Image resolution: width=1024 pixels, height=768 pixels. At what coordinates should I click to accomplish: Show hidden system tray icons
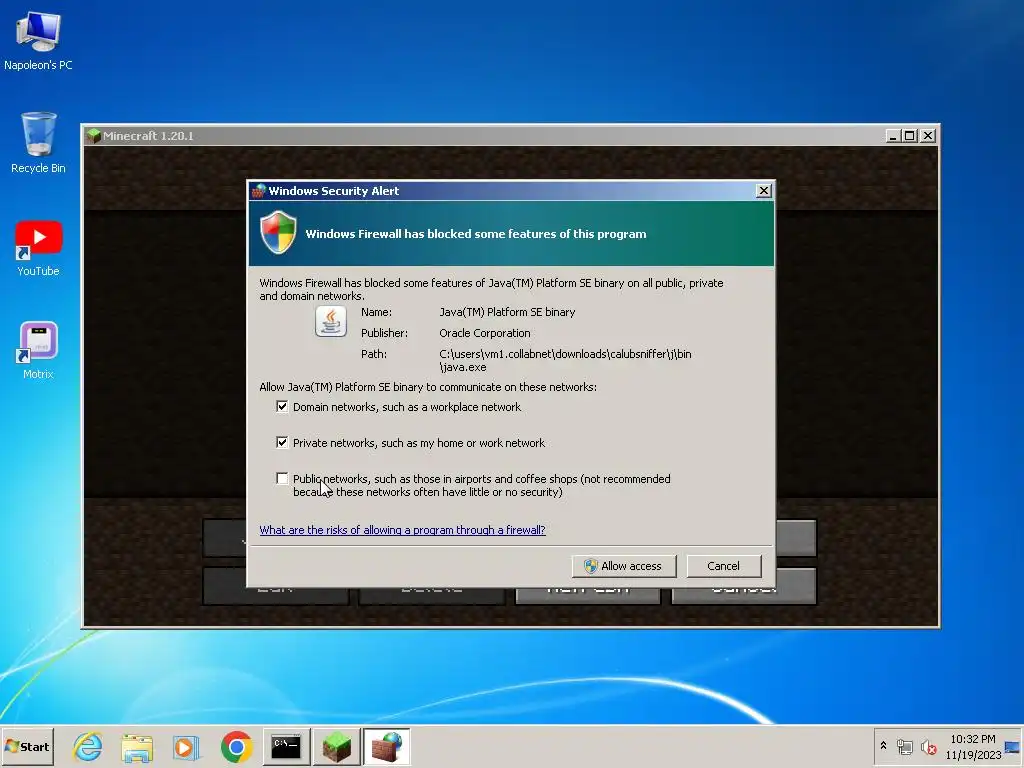[884, 745]
